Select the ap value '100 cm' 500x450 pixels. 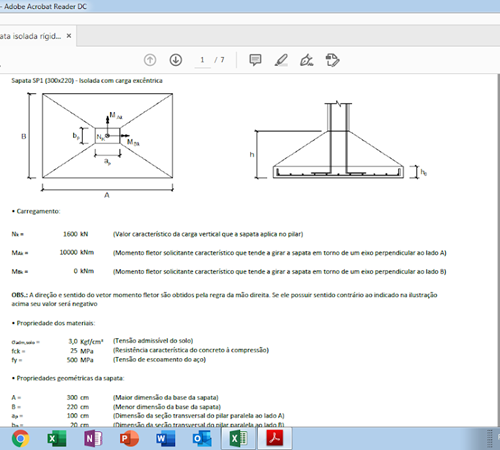coord(78,416)
